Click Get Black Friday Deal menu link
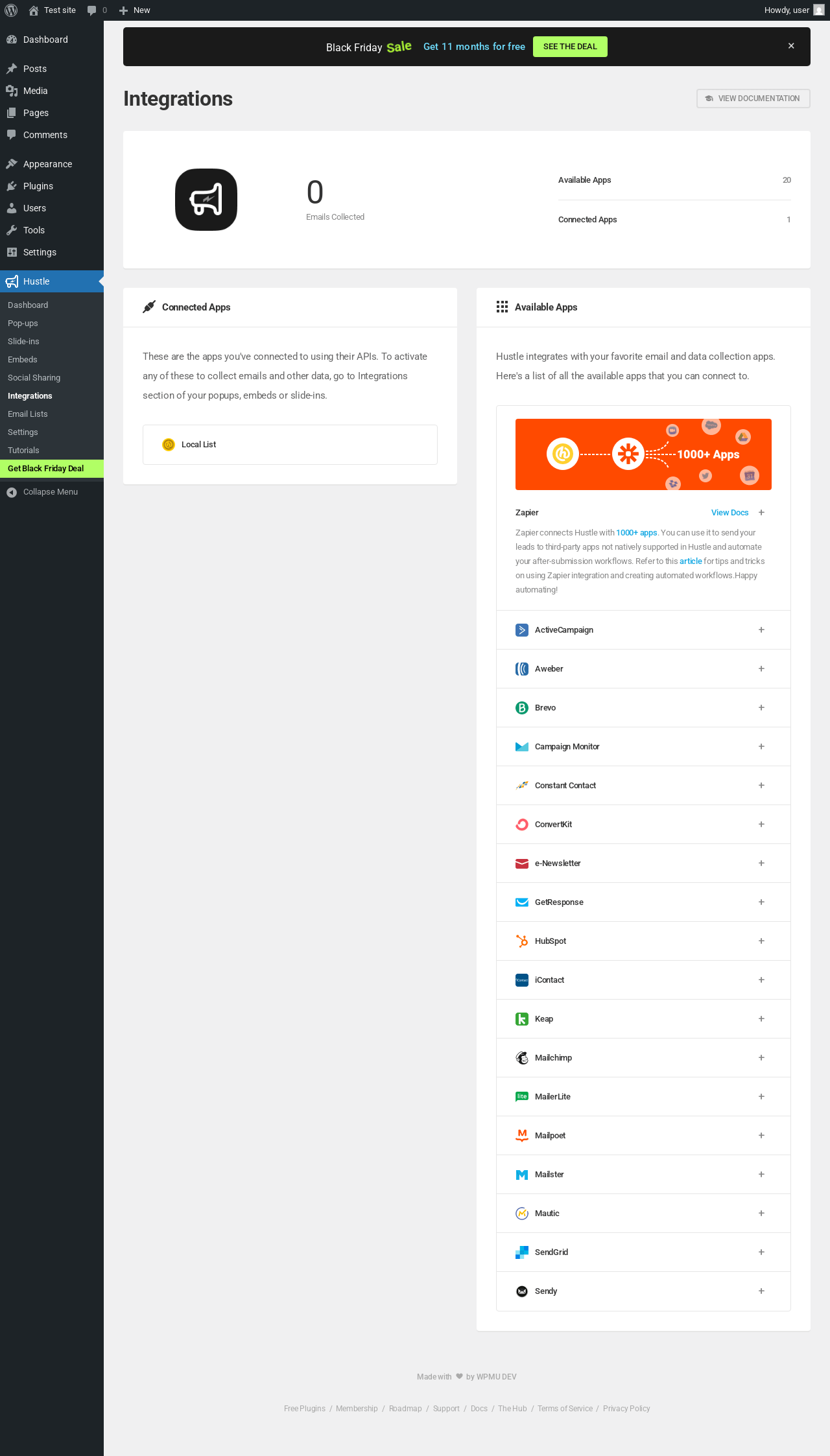This screenshot has width=830, height=1456. [x=52, y=469]
